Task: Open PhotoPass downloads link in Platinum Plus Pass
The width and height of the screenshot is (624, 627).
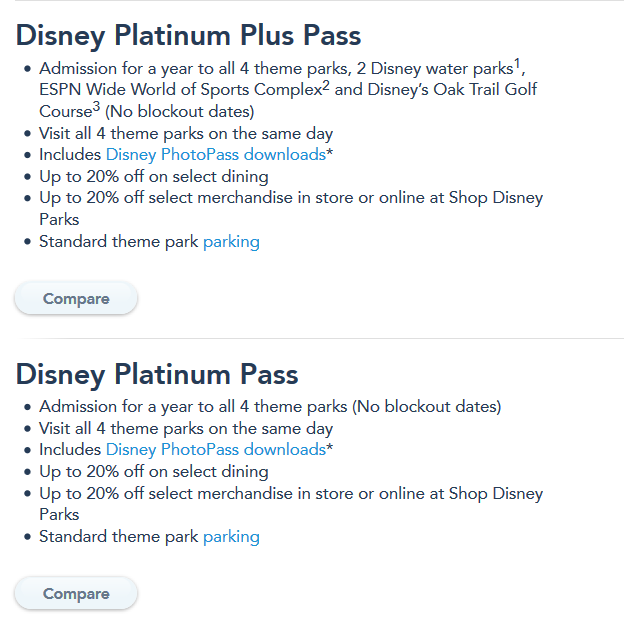Action: pyautogui.click(x=215, y=155)
